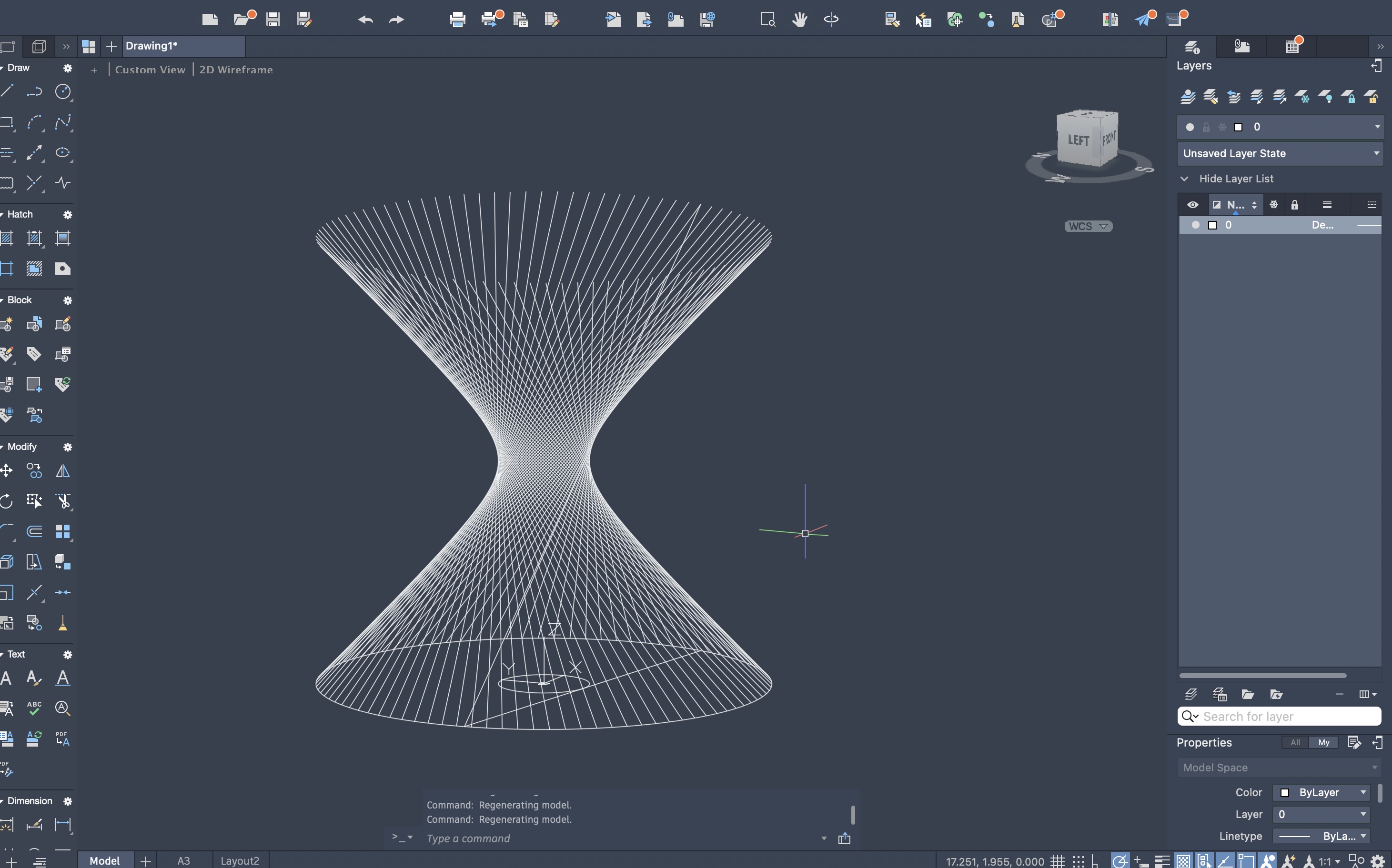
Task: Click the Plot printer icon
Action: [x=458, y=20]
